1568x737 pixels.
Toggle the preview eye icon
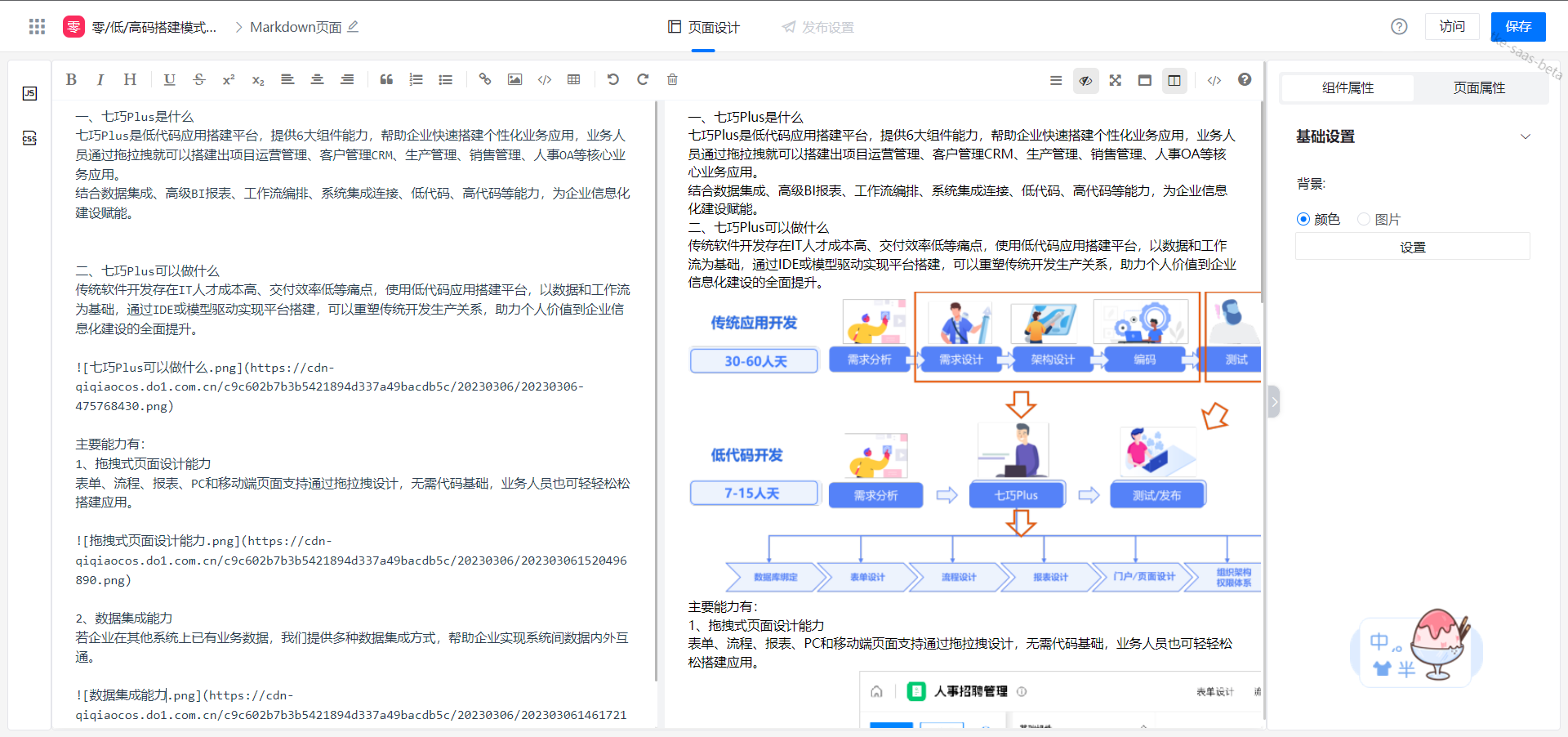click(1085, 80)
